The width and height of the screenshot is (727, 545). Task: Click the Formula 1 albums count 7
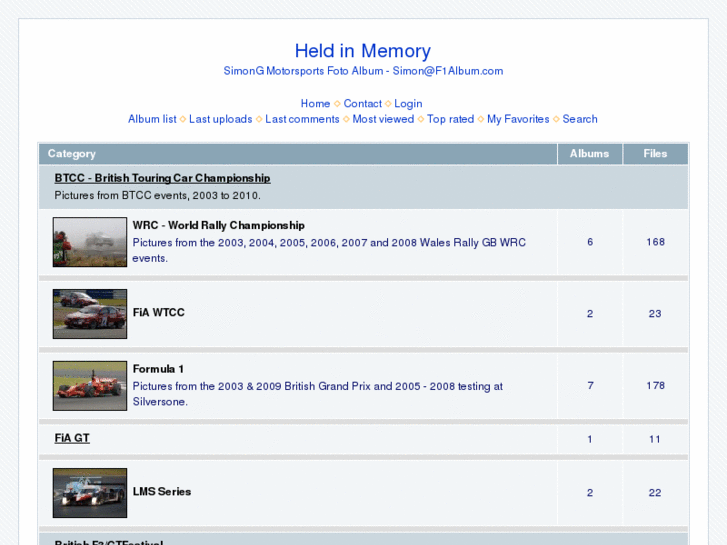pyautogui.click(x=590, y=386)
